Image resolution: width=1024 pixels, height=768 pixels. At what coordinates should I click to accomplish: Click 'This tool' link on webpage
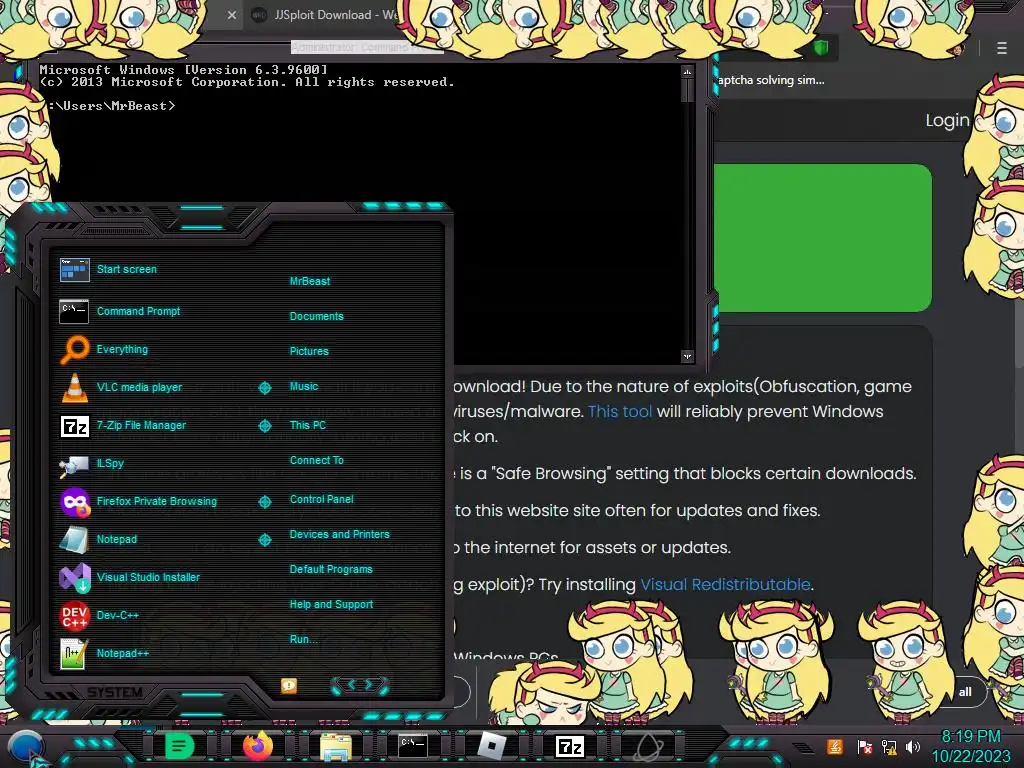click(620, 411)
